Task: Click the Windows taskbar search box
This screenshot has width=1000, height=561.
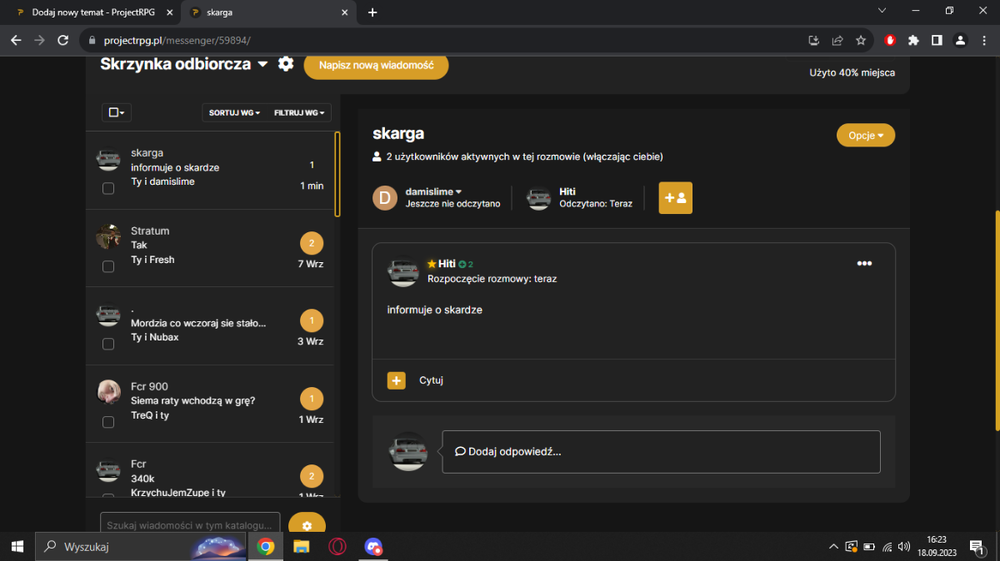Action: pos(140,546)
